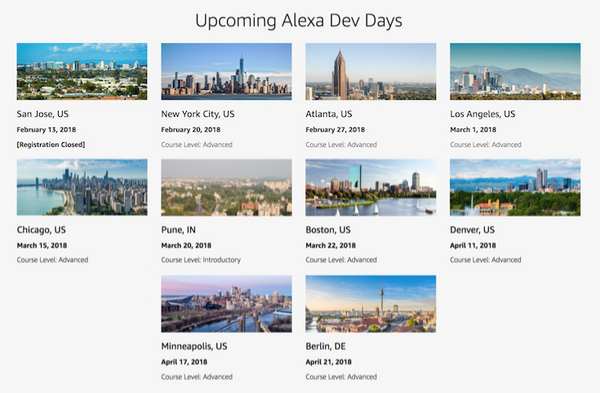Click the [Registration Closed] label
Screen dimensions: 600x393
[51, 145]
